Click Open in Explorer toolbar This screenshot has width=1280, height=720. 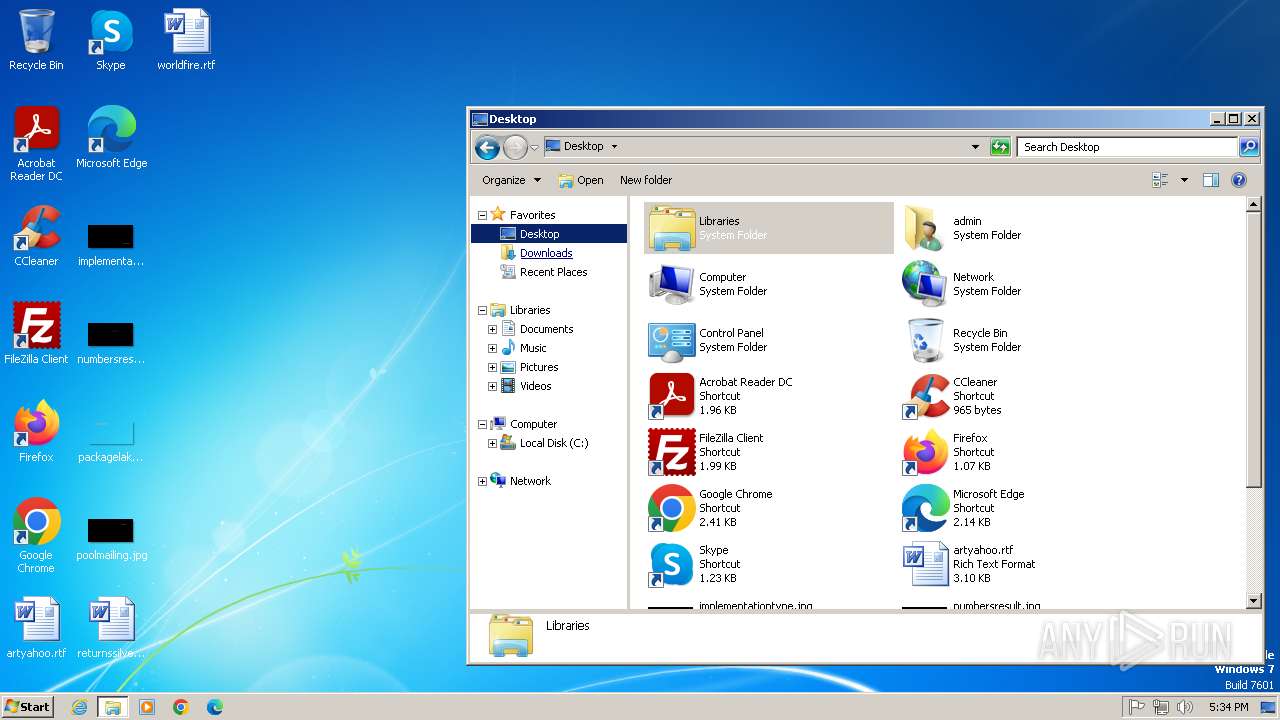tap(581, 180)
